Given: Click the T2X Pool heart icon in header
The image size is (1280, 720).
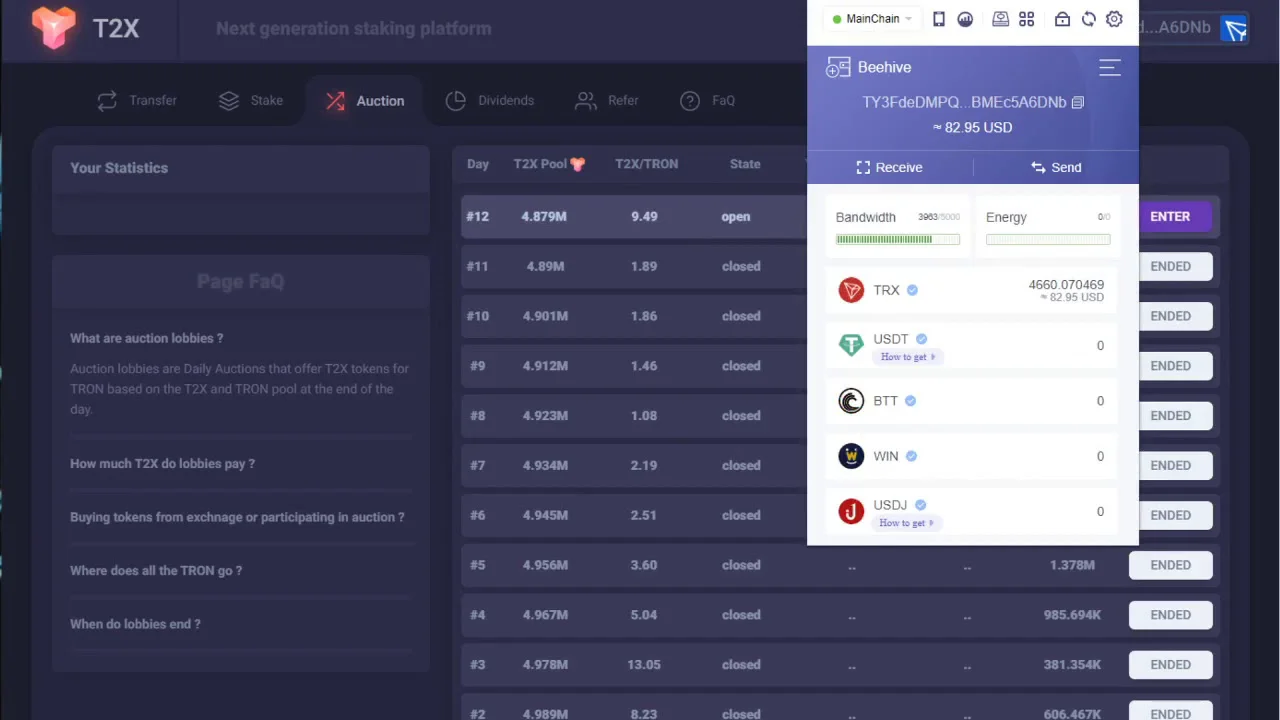Looking at the screenshot, I should pyautogui.click(x=578, y=164).
